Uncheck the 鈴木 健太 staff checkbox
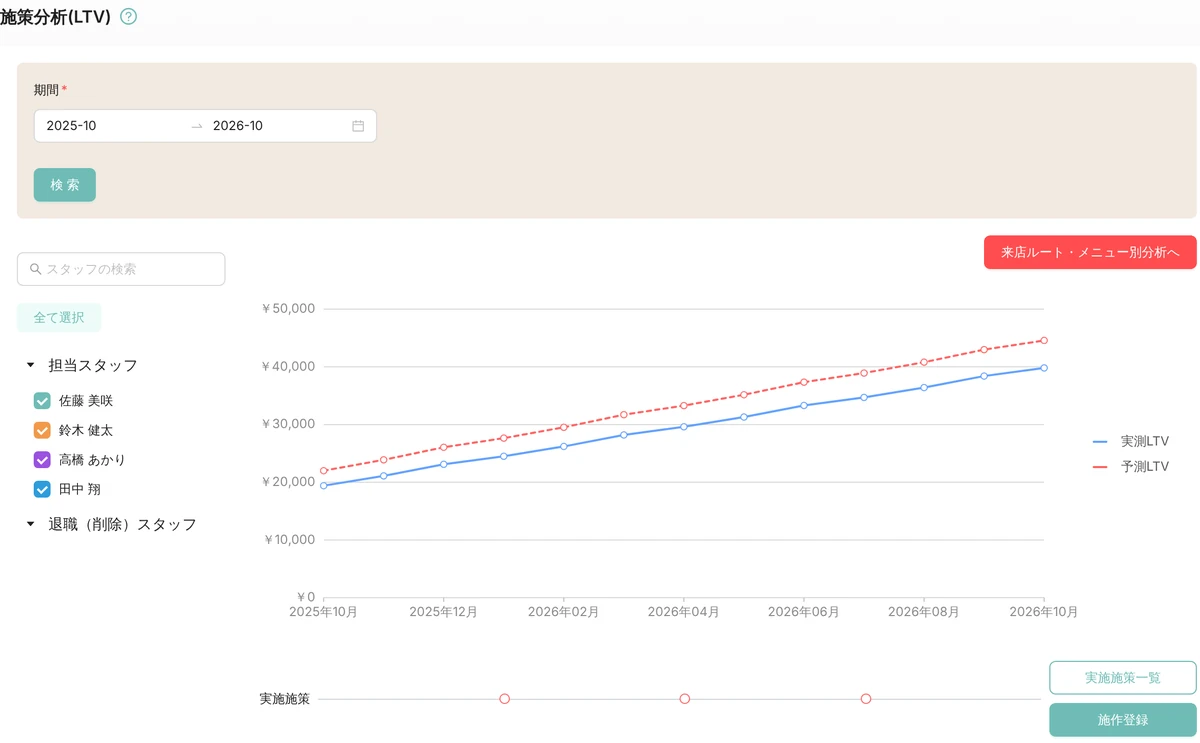Image resolution: width=1200 pixels, height=743 pixels. coord(42,430)
